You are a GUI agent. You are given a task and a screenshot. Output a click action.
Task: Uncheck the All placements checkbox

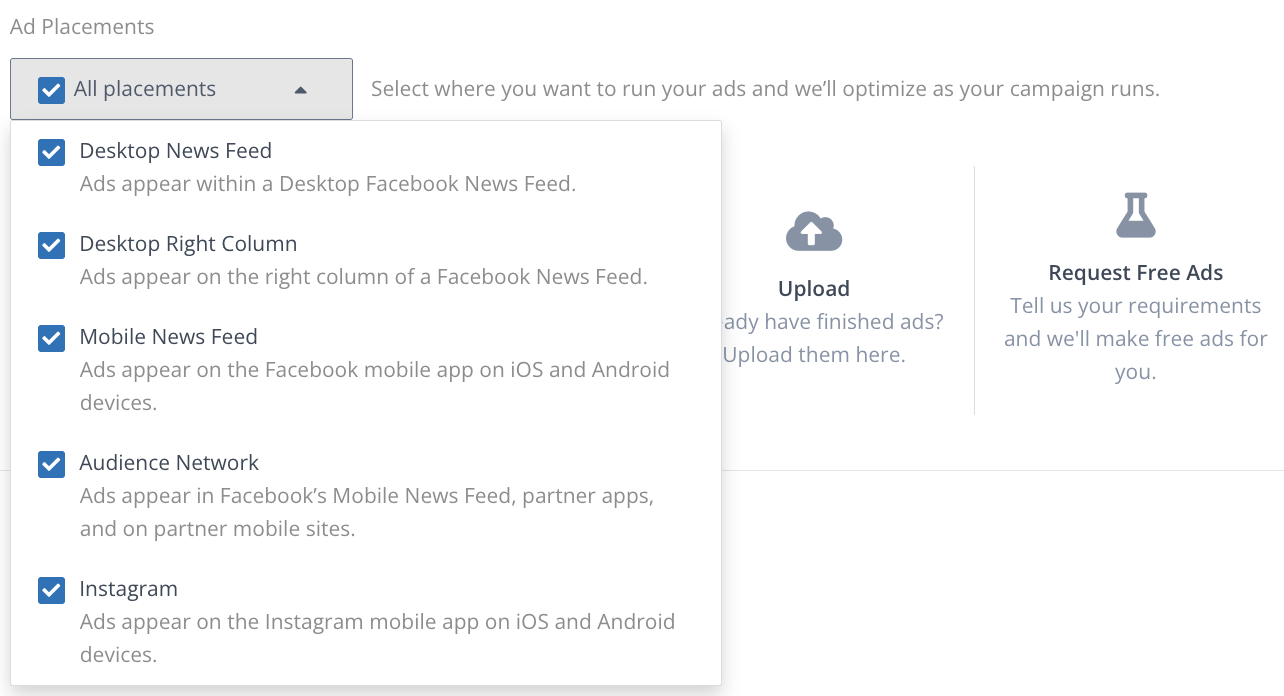click(x=51, y=90)
